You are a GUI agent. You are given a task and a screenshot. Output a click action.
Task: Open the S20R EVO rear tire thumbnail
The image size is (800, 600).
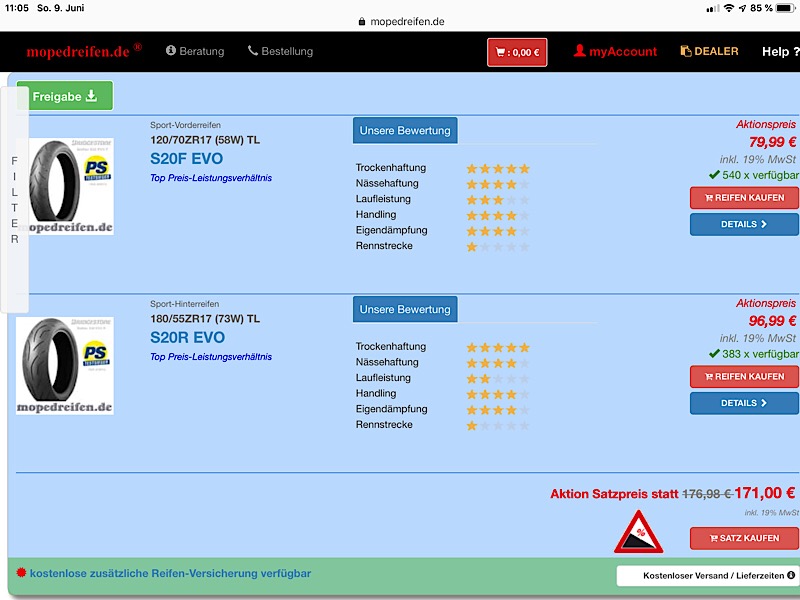(65, 365)
